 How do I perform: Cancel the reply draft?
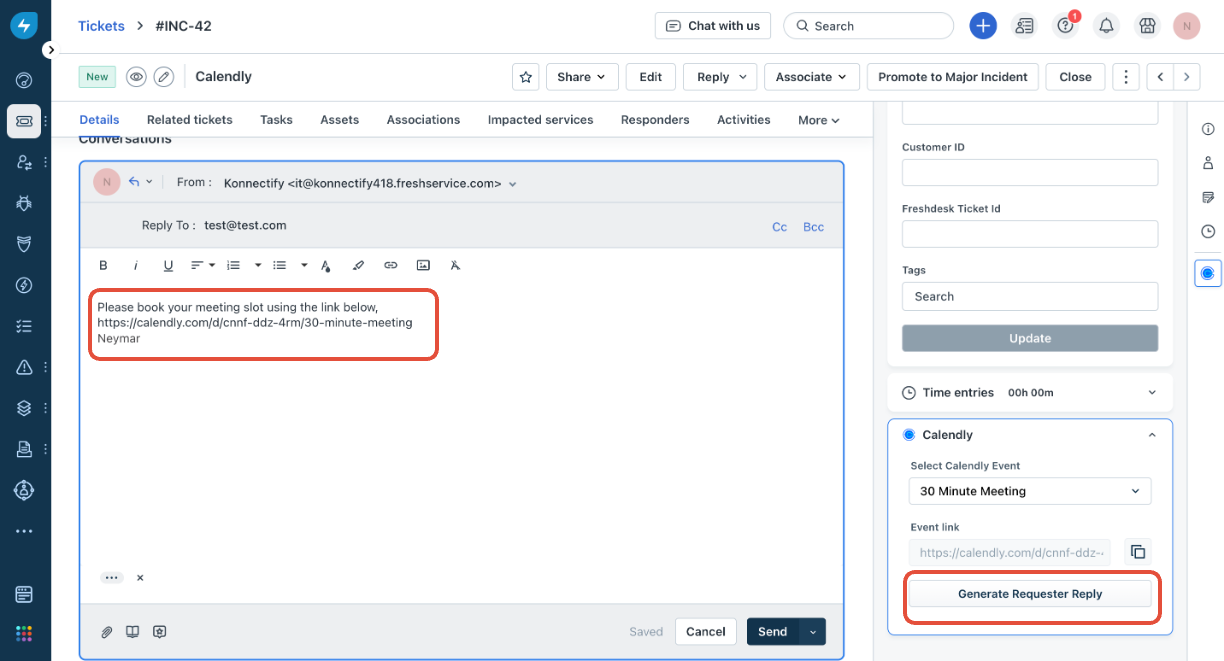click(x=706, y=631)
